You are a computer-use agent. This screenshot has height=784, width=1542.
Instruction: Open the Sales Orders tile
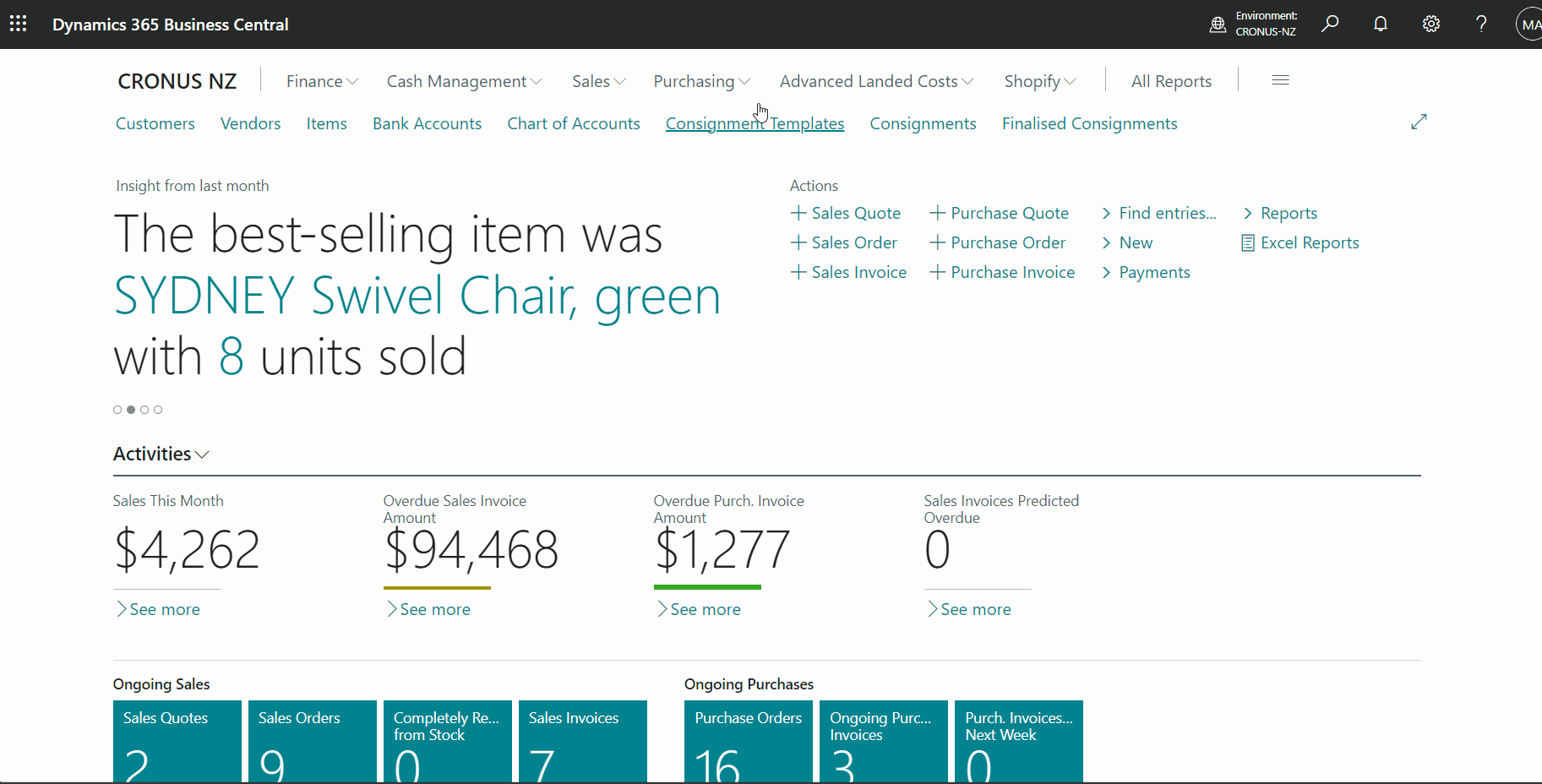click(313, 741)
